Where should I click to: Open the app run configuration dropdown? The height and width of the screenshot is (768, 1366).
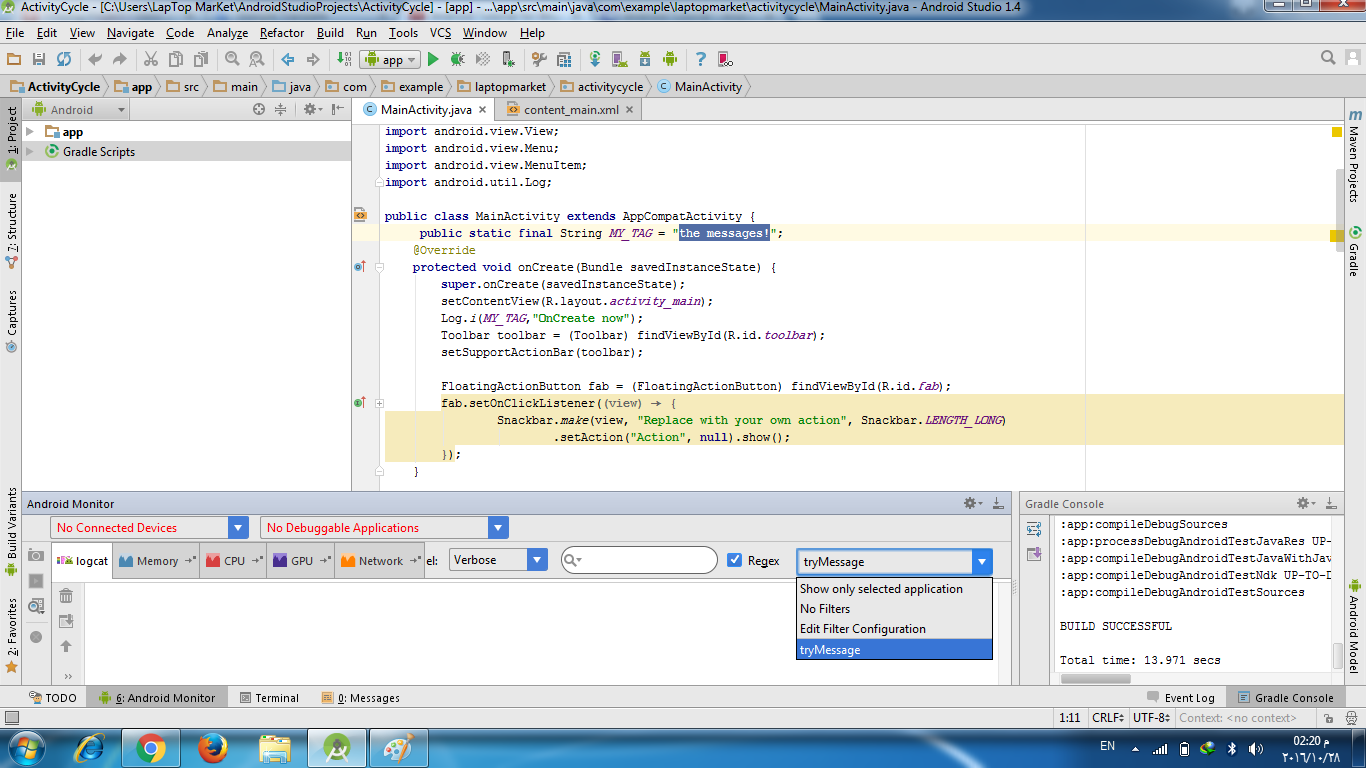pyautogui.click(x=389, y=59)
